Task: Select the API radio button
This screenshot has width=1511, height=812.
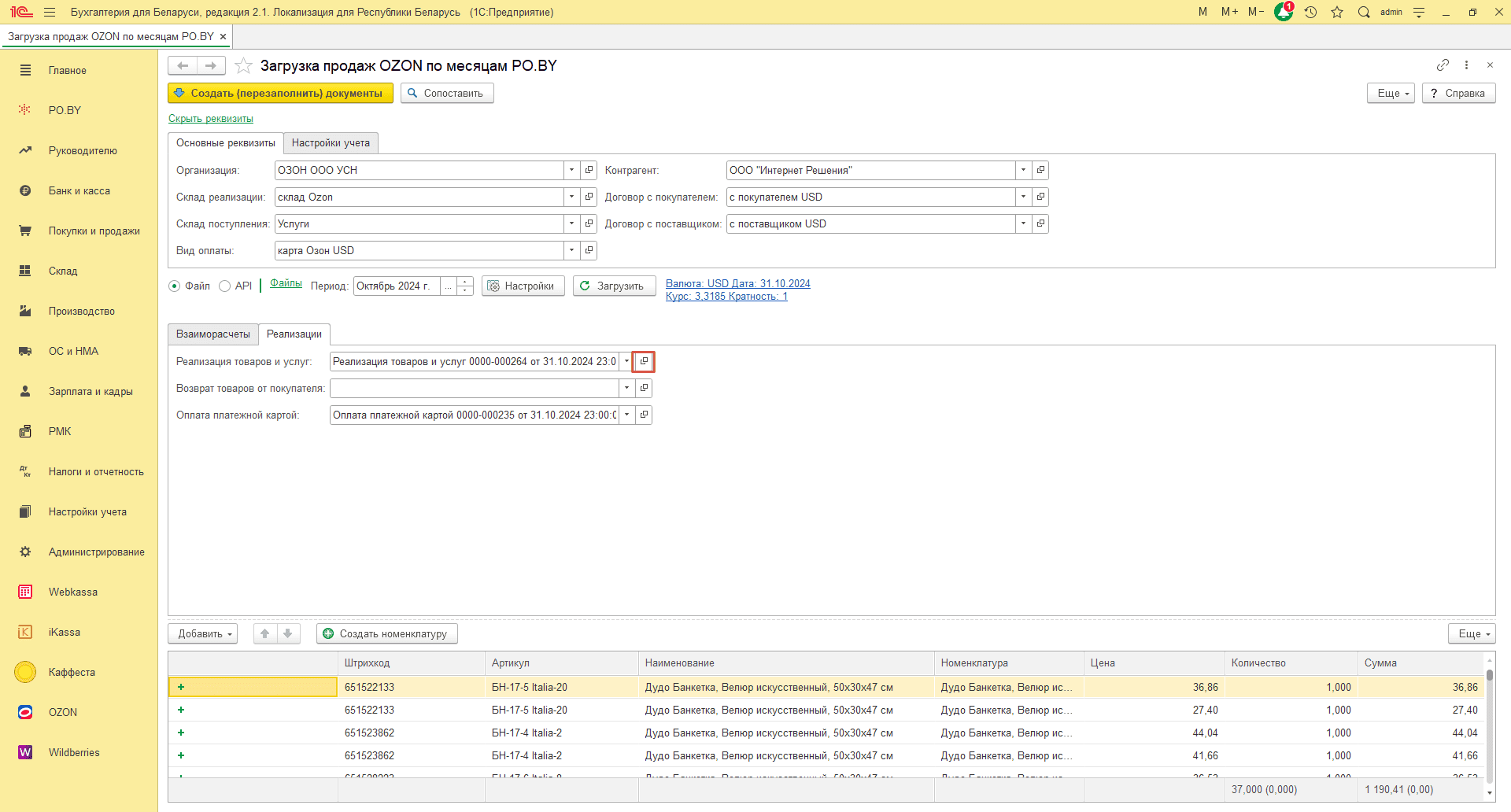Action: [x=225, y=286]
